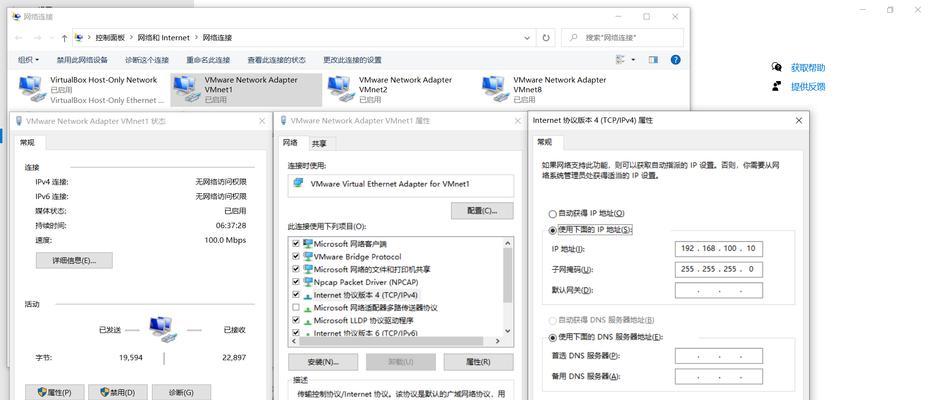Select the 网络 tab in properties dialog
The image size is (932, 400).
click(290, 143)
